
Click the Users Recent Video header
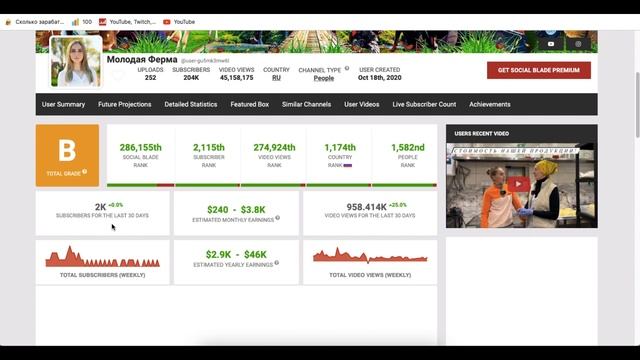482,133
